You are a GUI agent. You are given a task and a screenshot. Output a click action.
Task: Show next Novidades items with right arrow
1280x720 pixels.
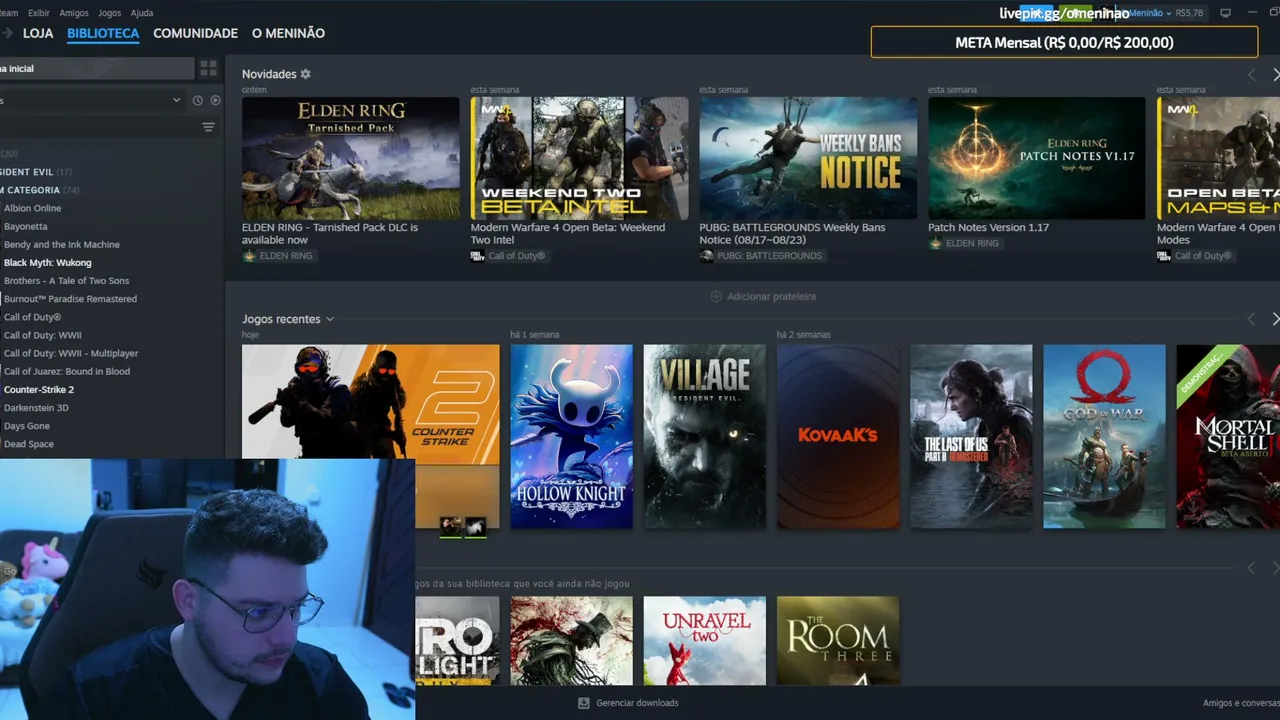click(x=1275, y=75)
